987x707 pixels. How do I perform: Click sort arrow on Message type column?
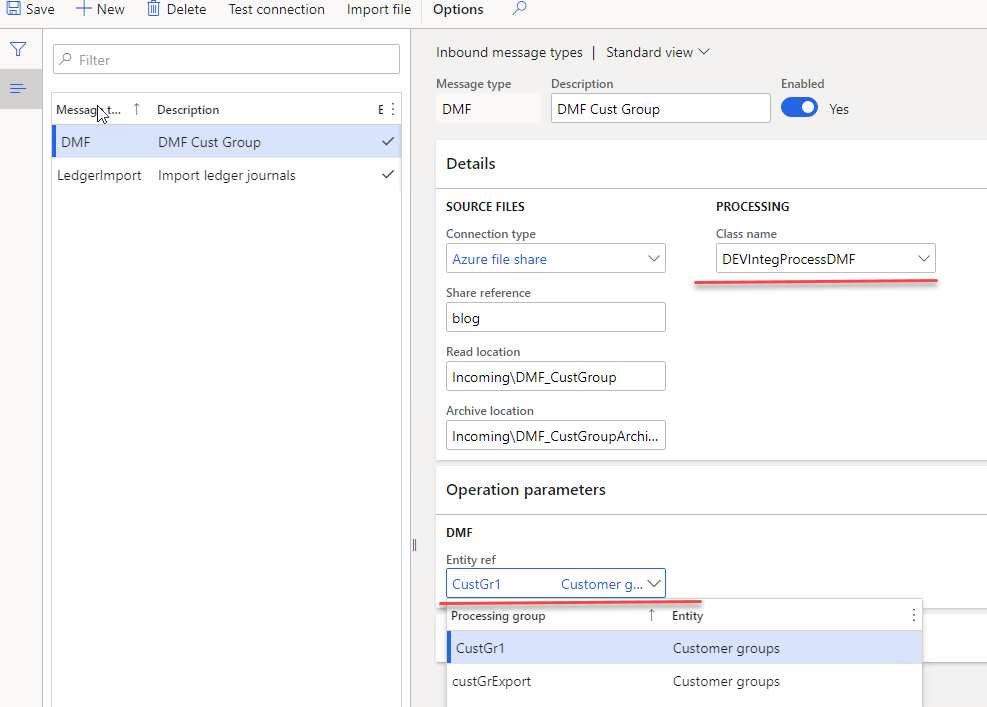click(137, 110)
